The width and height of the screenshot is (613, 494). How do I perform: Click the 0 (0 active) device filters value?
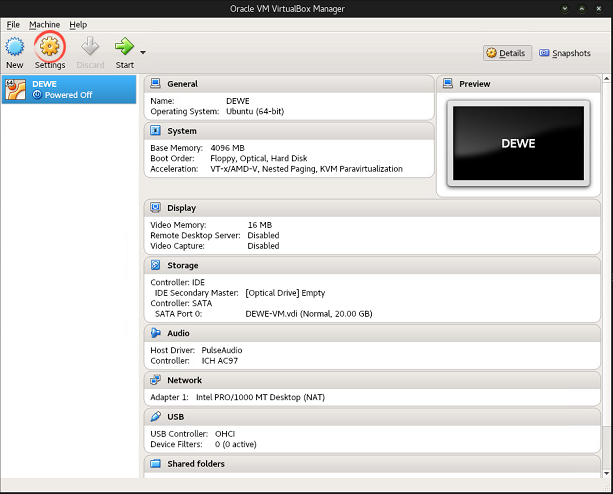[x=235, y=444]
